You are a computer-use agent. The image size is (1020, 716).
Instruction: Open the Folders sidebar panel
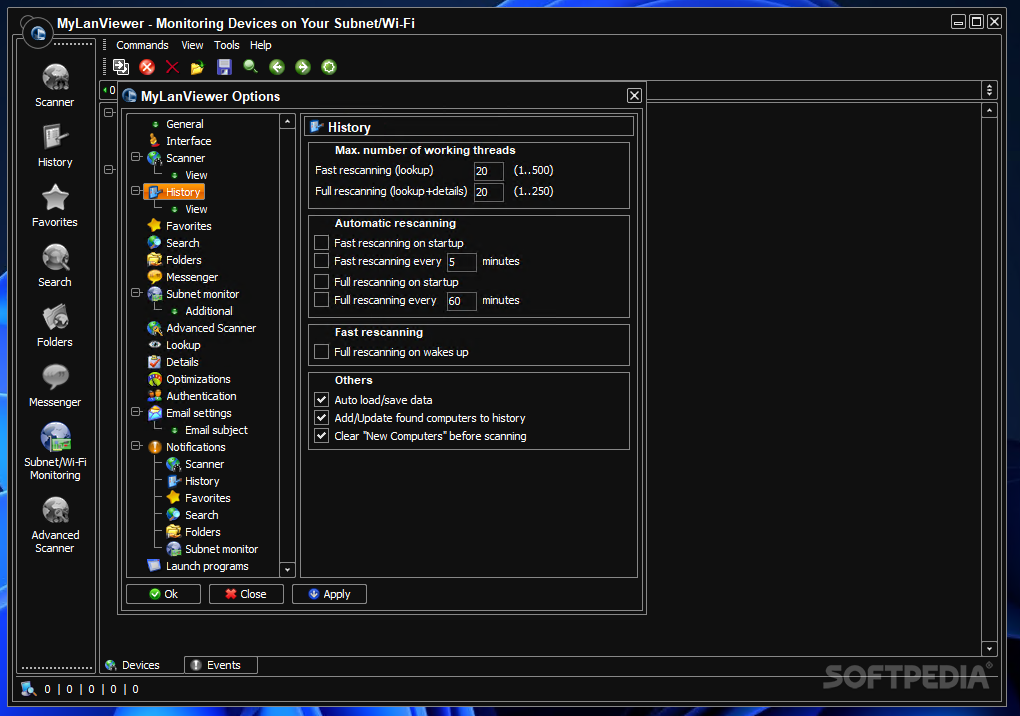tap(55, 325)
